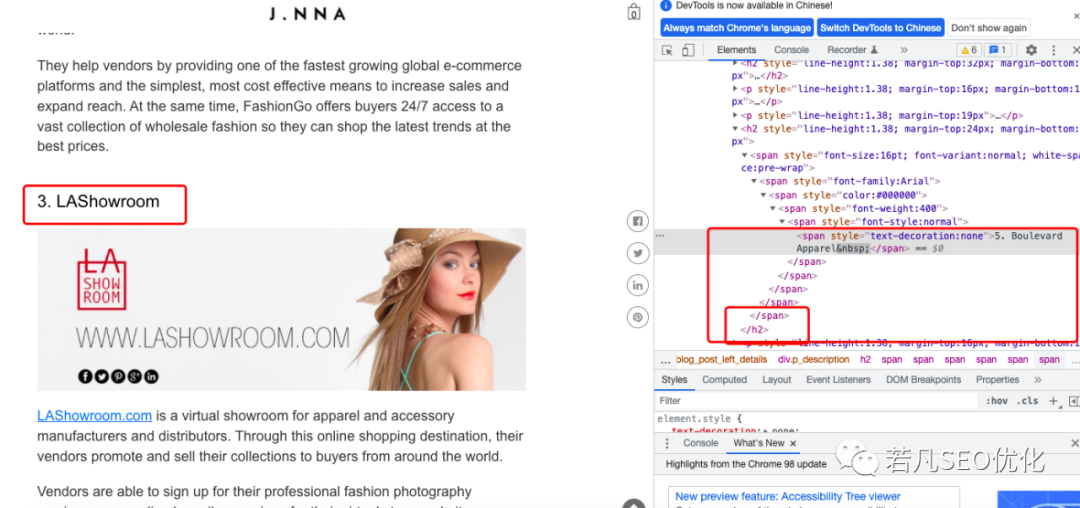Collapse the span font-family:Arial node
Image resolution: width=1080 pixels, height=508 pixels.
(x=754, y=181)
